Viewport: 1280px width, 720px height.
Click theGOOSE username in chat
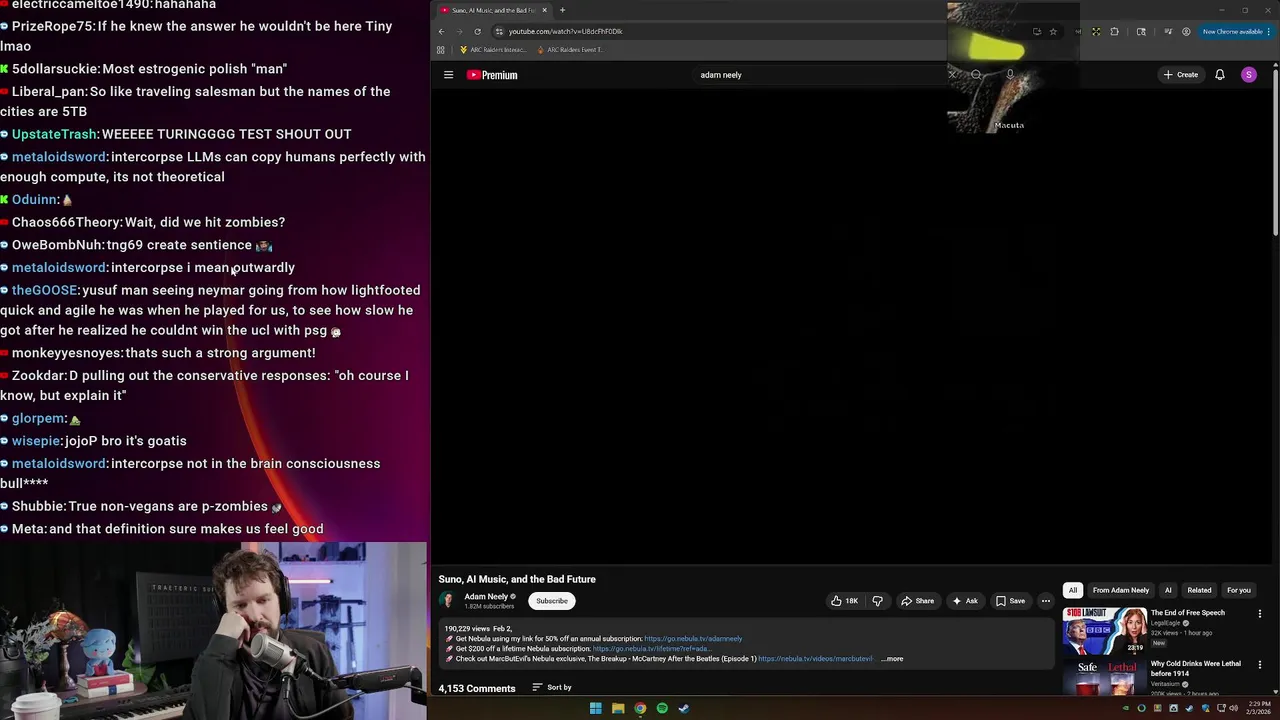(x=44, y=290)
